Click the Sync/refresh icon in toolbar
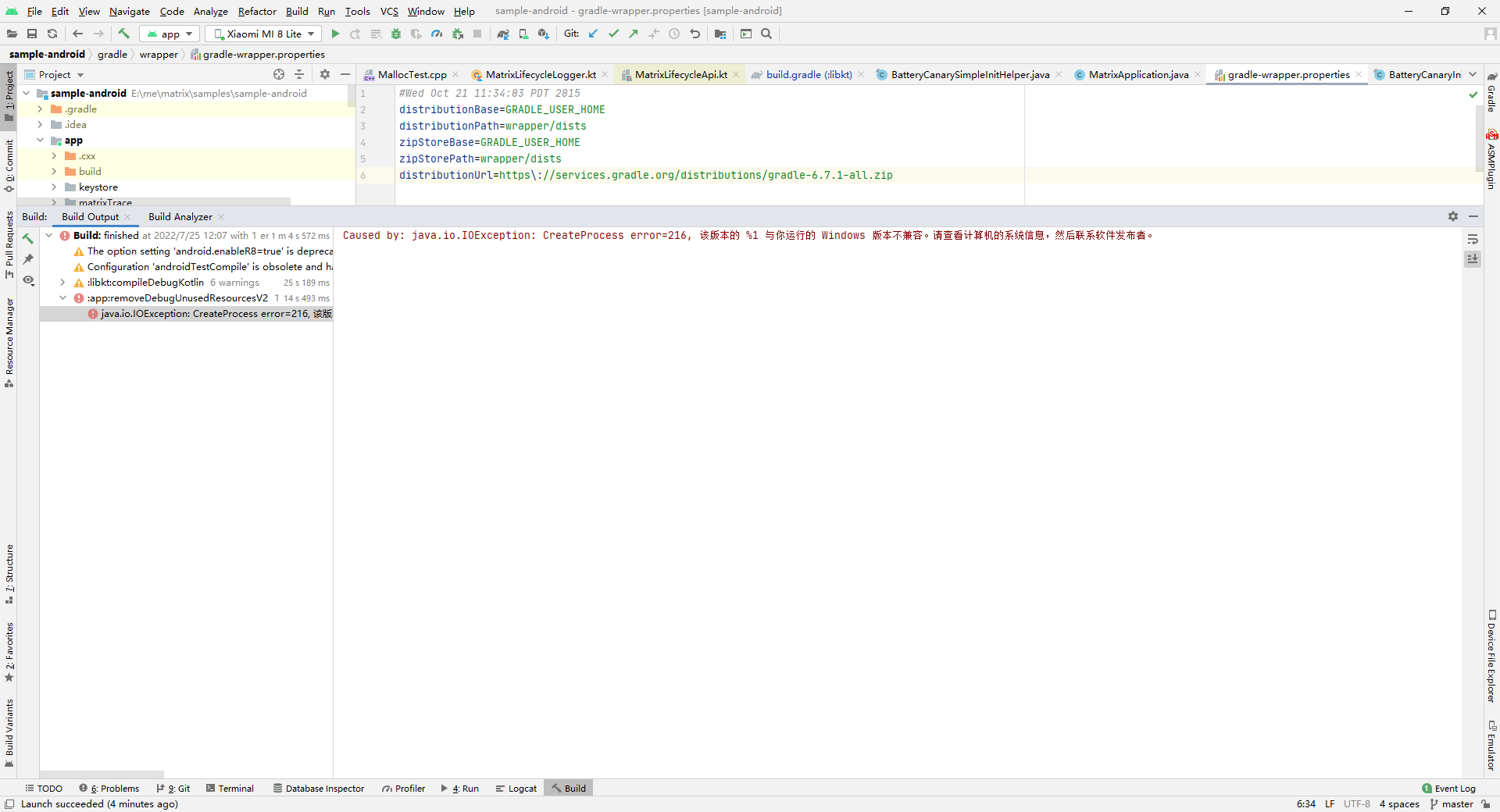The width and height of the screenshot is (1500, 812). click(52, 34)
